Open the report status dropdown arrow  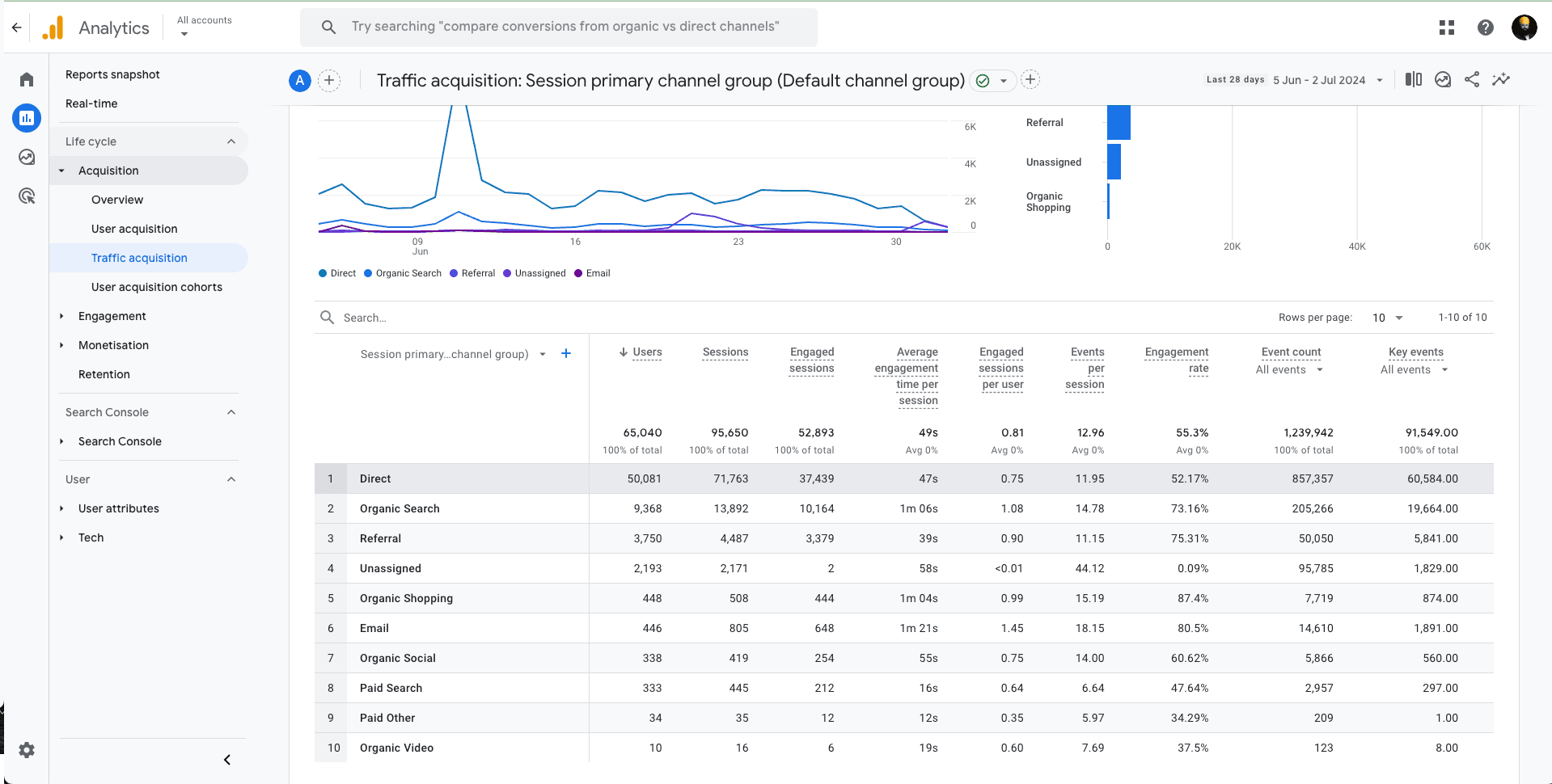coord(1004,81)
